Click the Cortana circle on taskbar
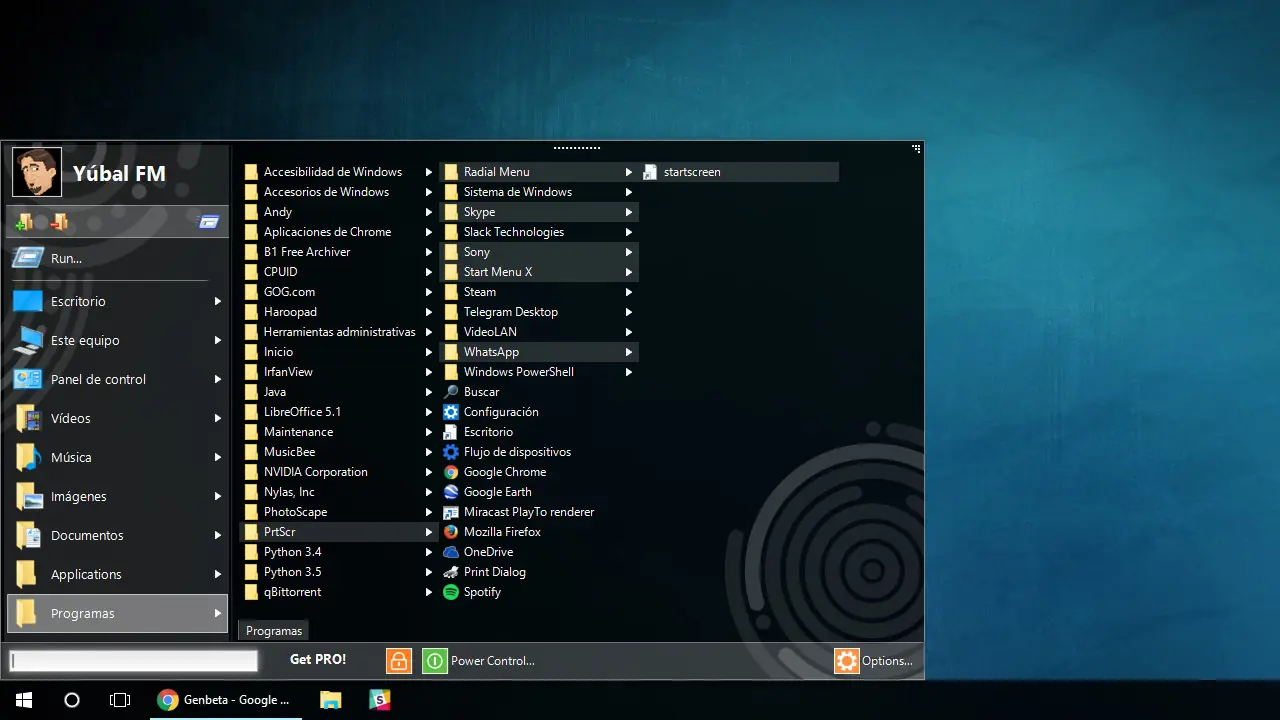The image size is (1280, 720). pyautogui.click(x=72, y=700)
